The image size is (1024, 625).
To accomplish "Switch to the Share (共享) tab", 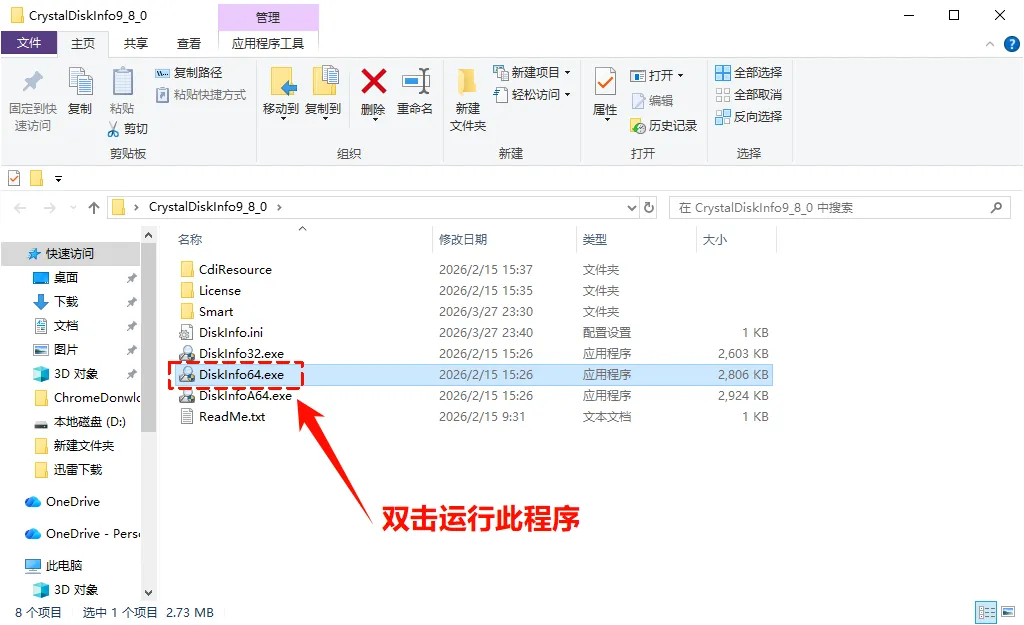I will point(136,43).
